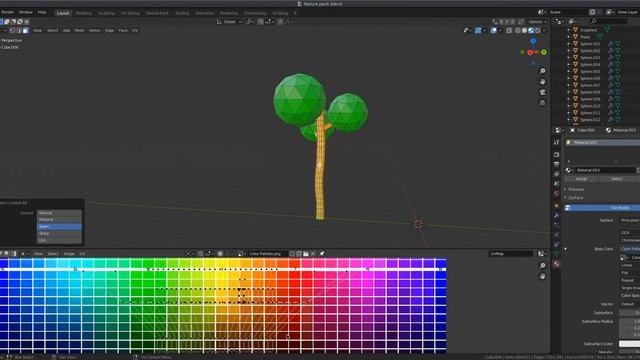This screenshot has height=360, width=640.
Task: Open the Mesh menu in viewport header
Action: coord(79,30)
